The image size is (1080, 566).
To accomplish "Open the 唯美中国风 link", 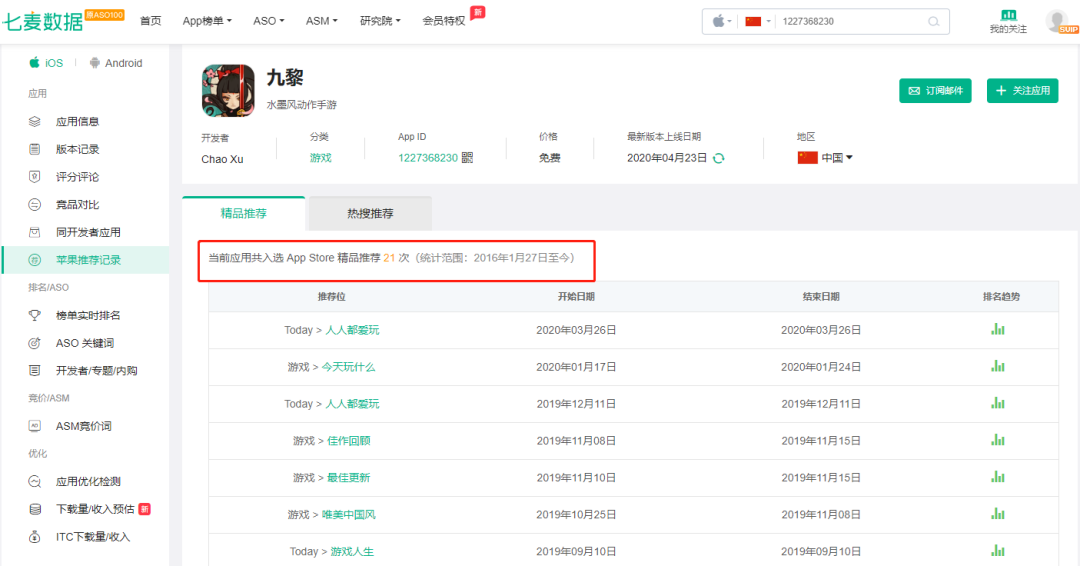I will coord(349,514).
